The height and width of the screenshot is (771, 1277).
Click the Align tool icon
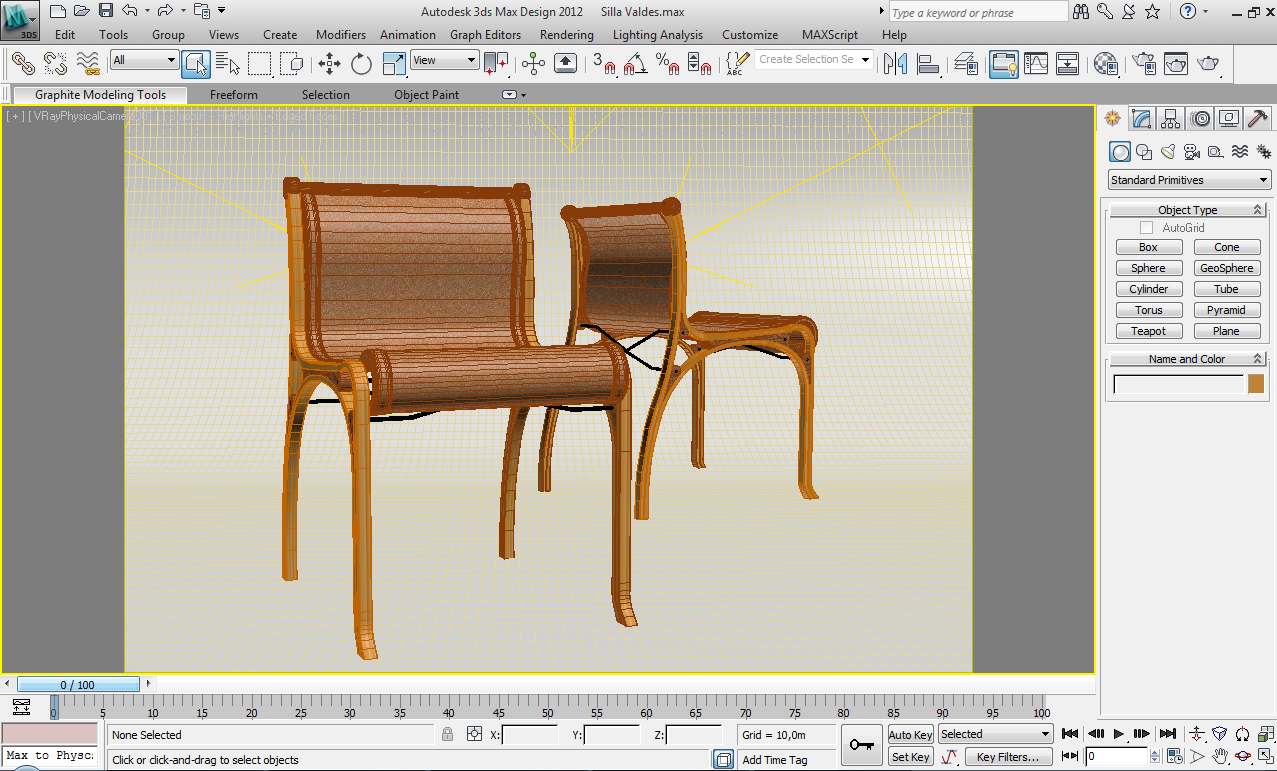pos(929,64)
